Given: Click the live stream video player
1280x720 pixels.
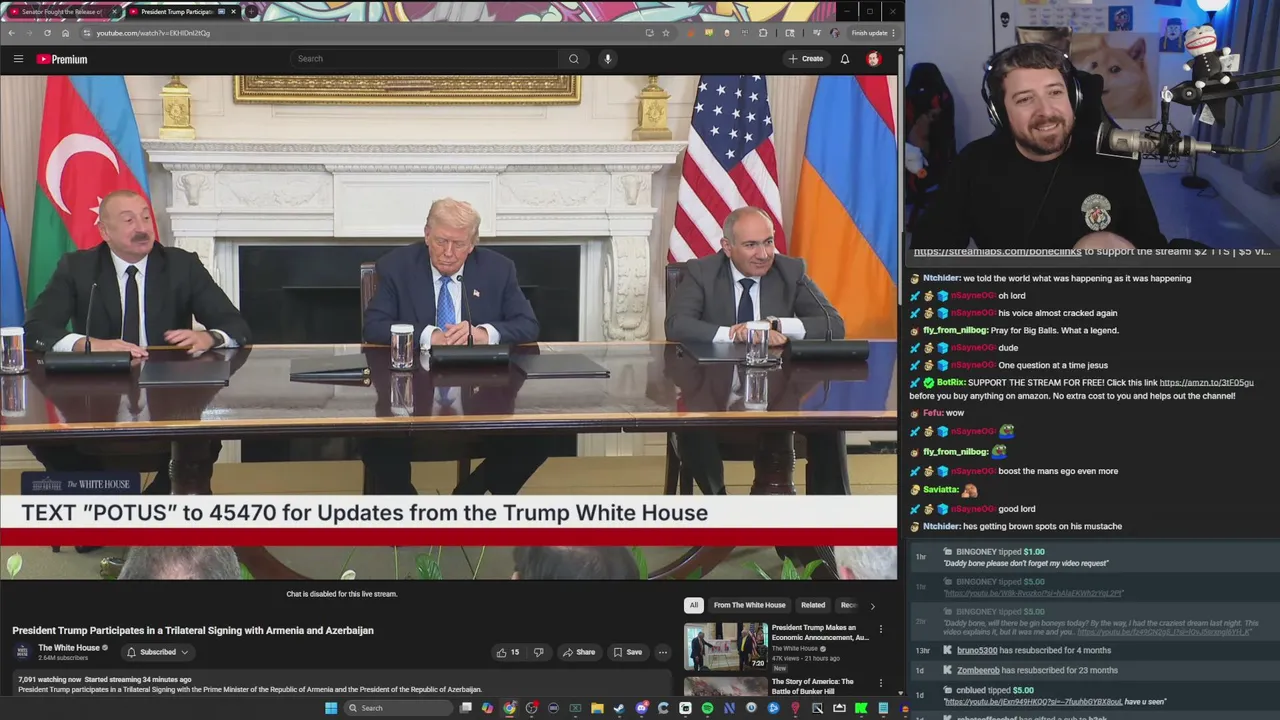Looking at the screenshot, I should coord(449,327).
